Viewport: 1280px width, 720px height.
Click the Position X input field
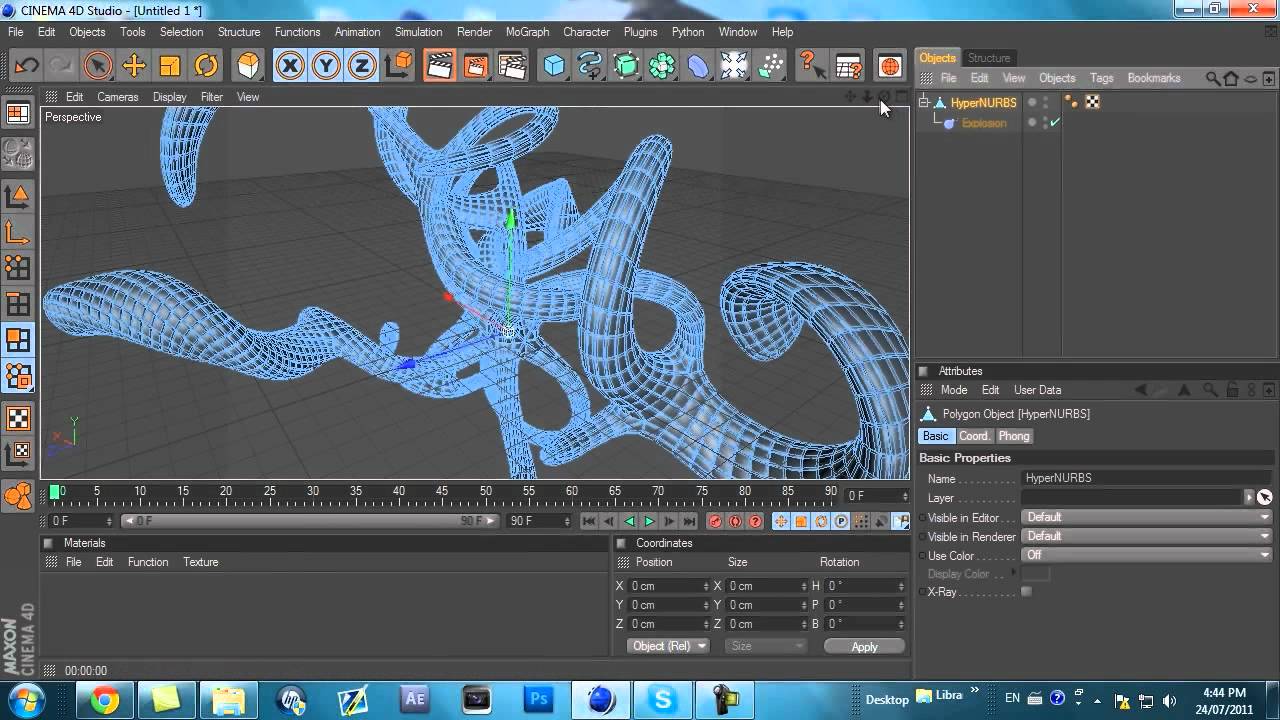pyautogui.click(x=668, y=586)
